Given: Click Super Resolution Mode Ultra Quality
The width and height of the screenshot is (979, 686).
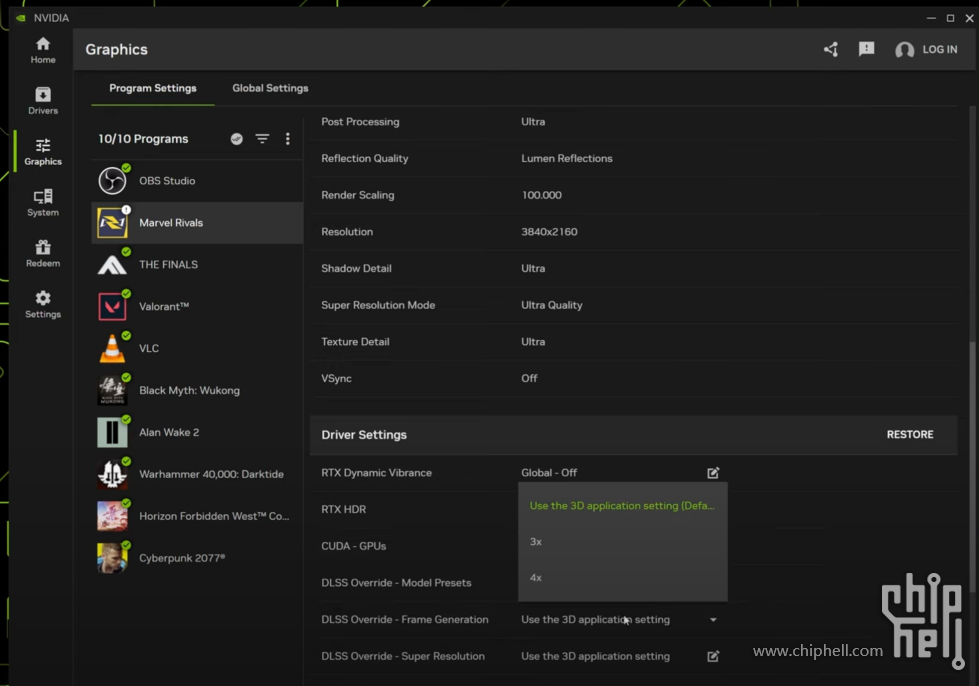Looking at the screenshot, I should coord(552,305).
